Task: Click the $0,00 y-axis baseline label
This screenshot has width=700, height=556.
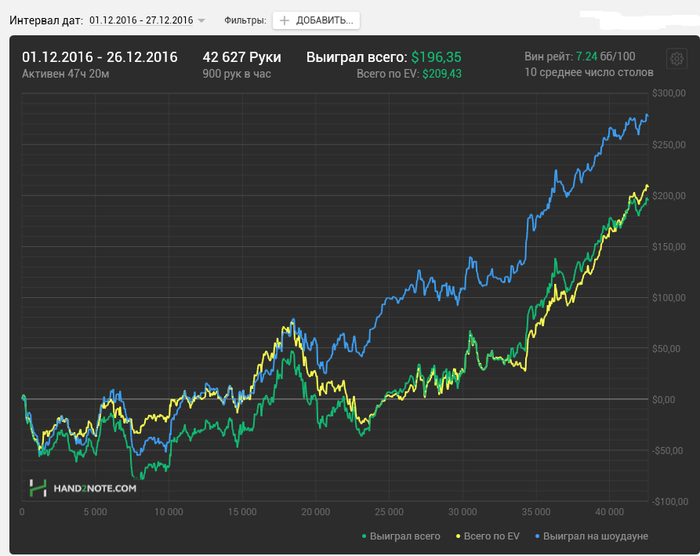Action: pos(663,400)
